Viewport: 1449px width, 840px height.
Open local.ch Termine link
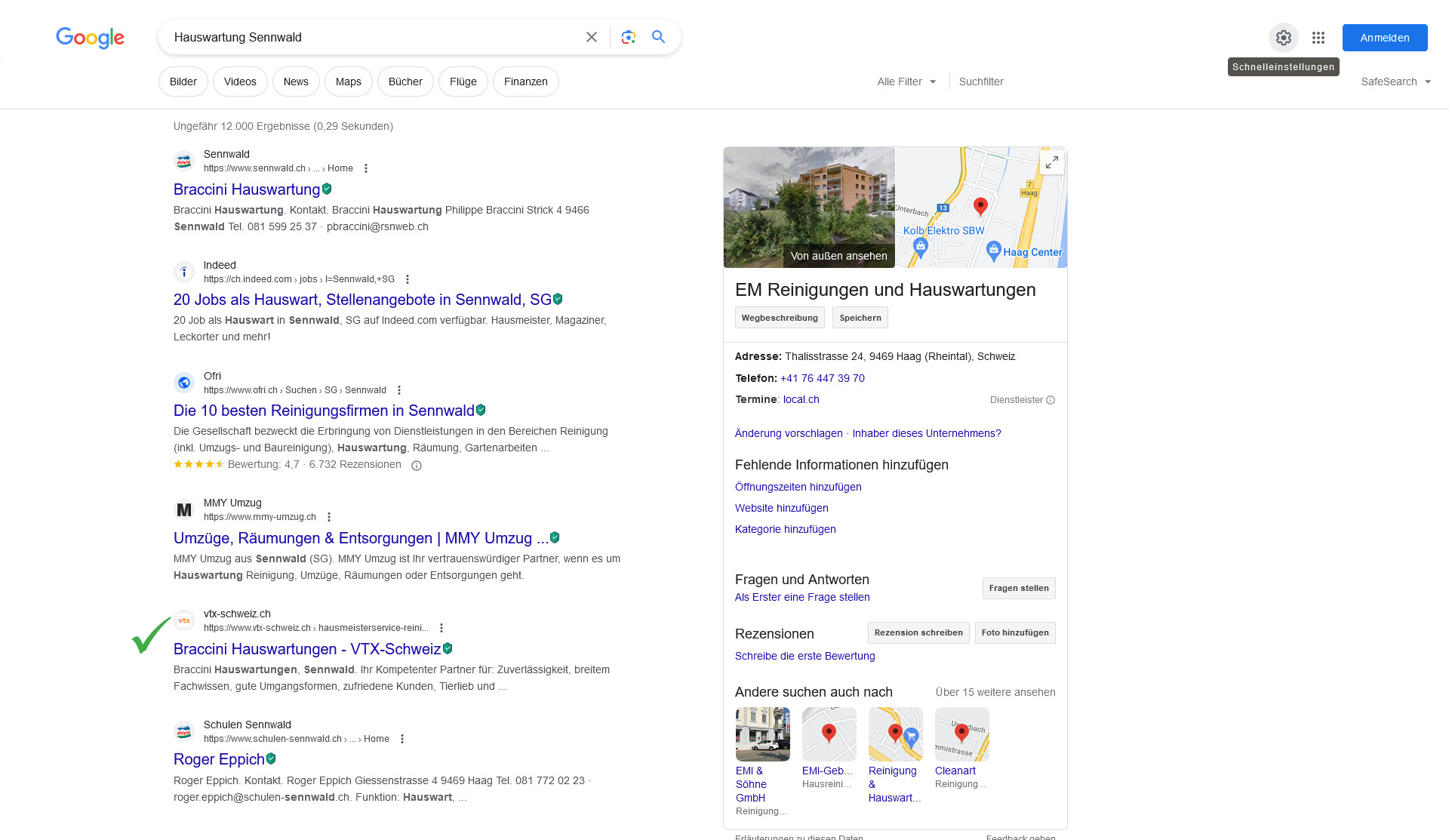tap(801, 399)
